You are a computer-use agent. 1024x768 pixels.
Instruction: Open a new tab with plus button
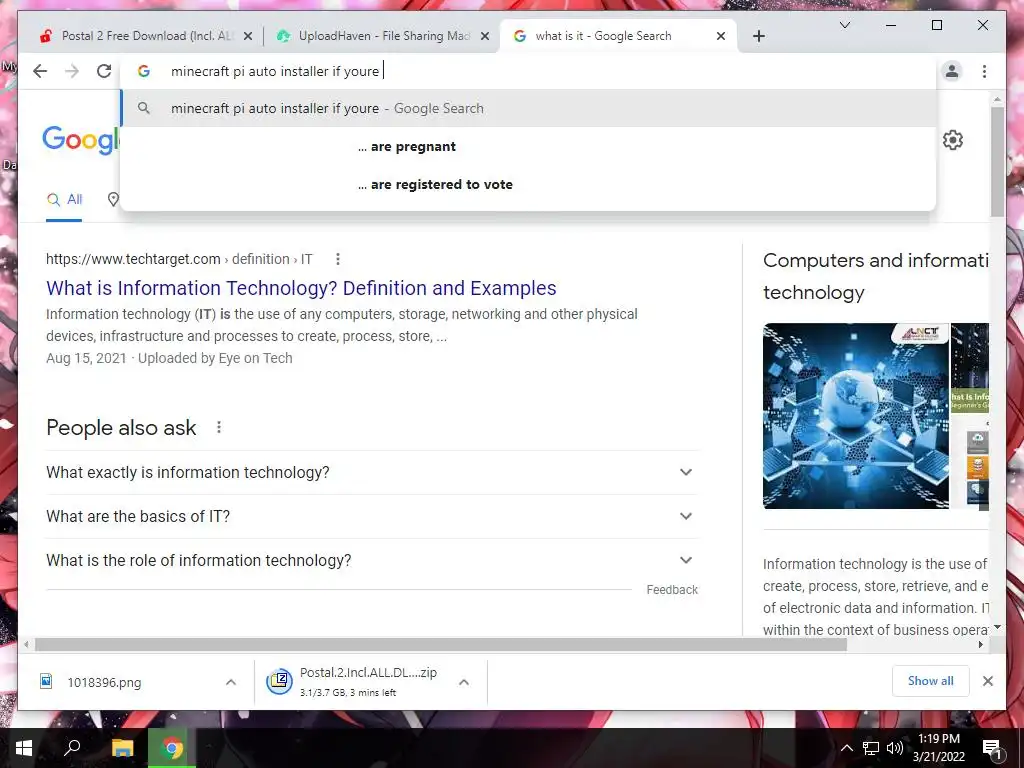758,36
